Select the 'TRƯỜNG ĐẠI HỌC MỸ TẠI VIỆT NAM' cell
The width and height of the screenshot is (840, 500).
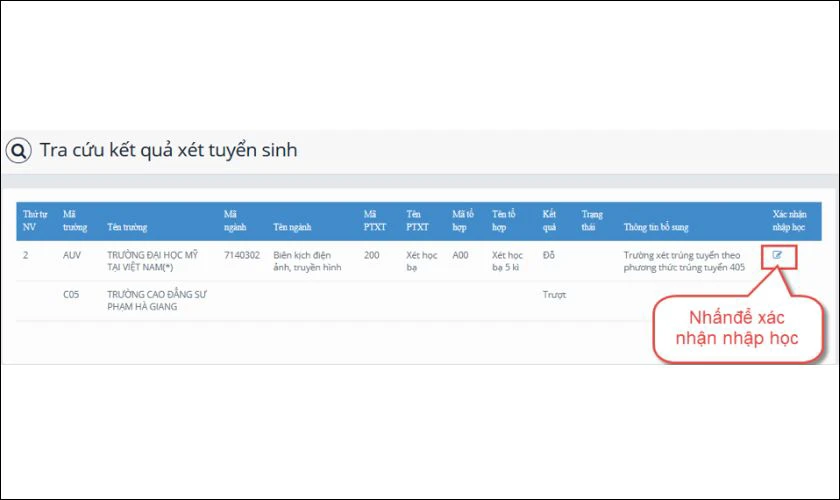(x=152, y=261)
